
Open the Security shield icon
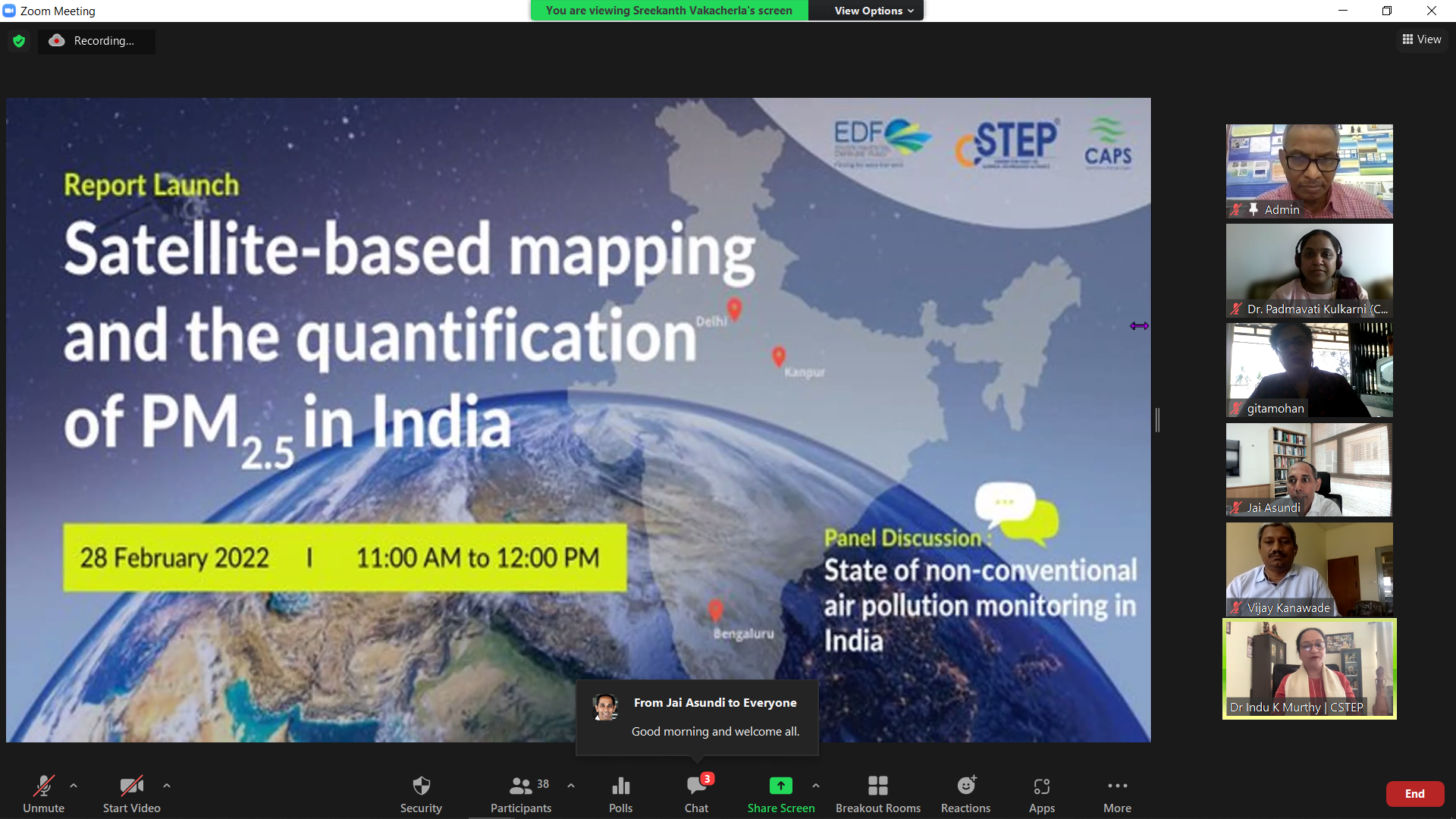point(421,793)
